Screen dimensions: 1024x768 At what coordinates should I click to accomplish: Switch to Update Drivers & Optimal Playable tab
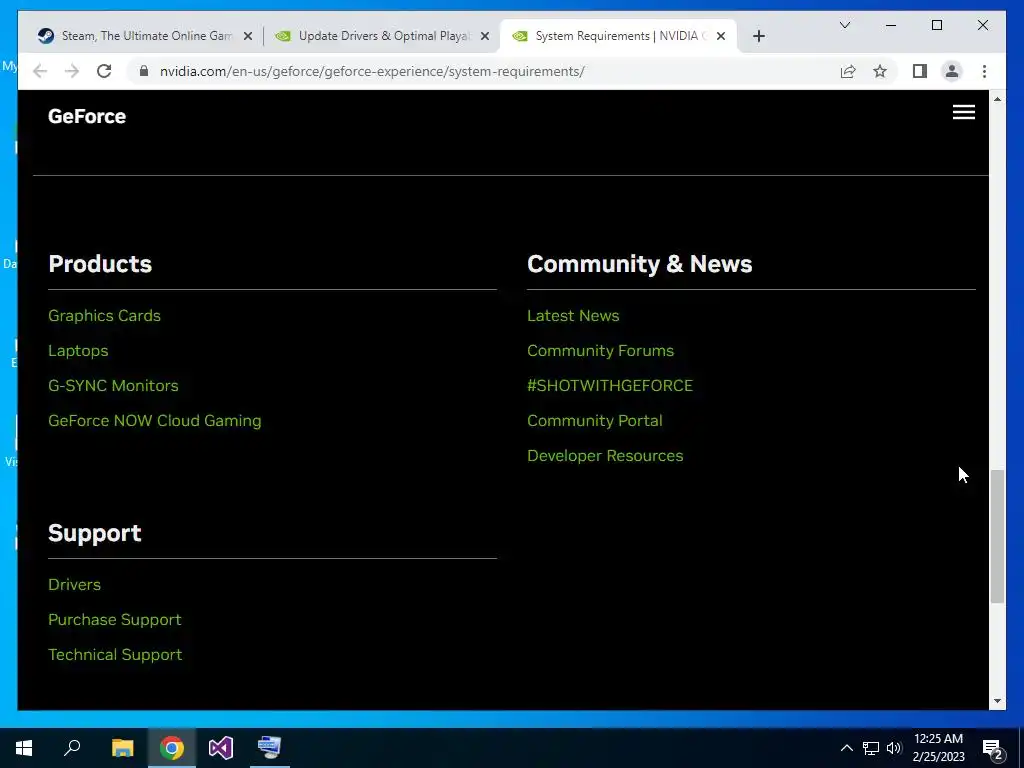pyautogui.click(x=383, y=36)
